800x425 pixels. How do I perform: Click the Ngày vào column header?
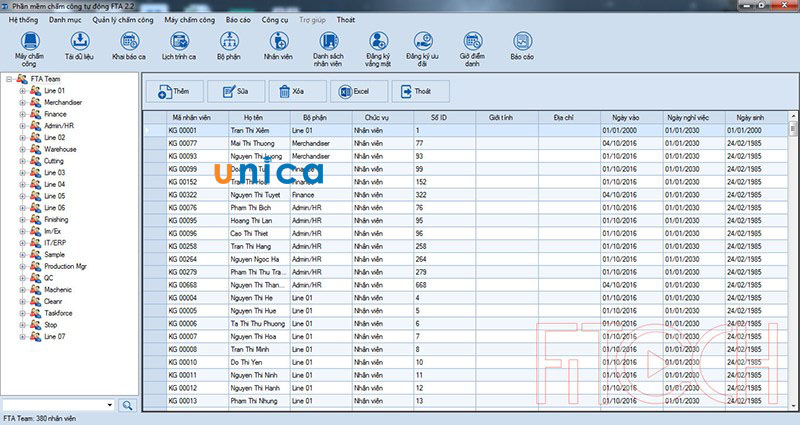pos(632,117)
